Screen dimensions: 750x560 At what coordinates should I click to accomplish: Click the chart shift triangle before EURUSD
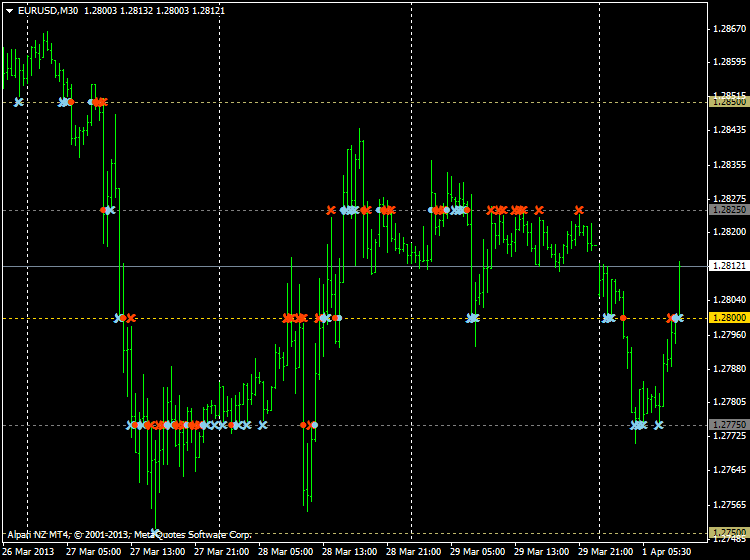click(9, 10)
